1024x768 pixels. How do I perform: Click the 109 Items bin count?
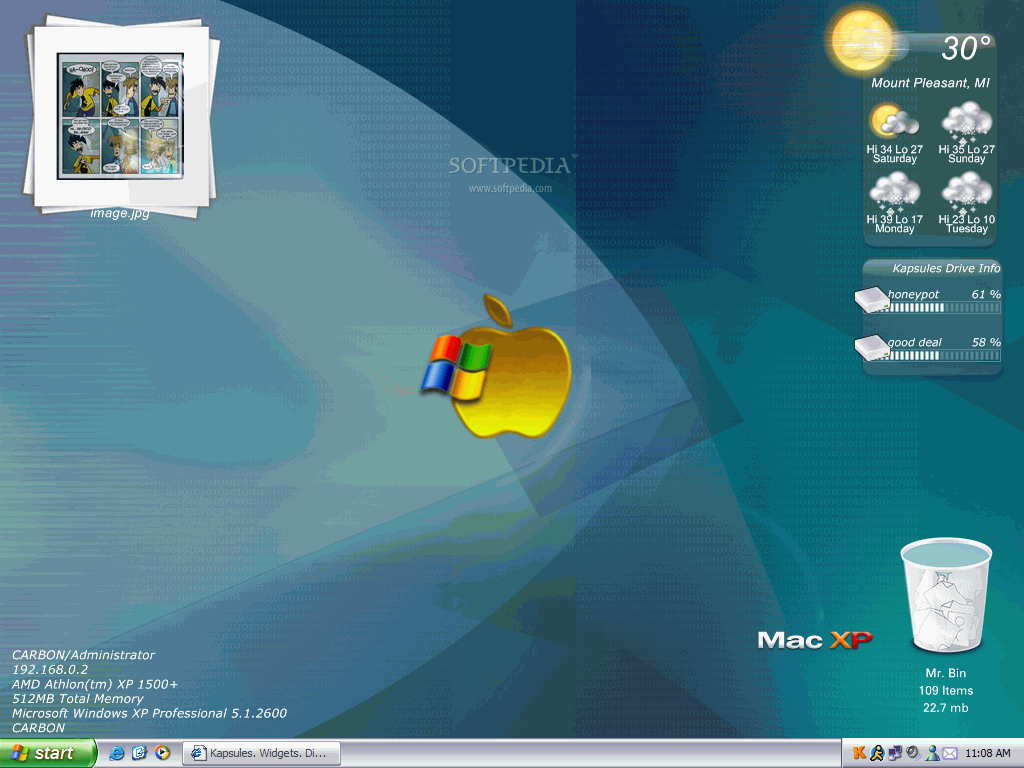click(x=946, y=690)
